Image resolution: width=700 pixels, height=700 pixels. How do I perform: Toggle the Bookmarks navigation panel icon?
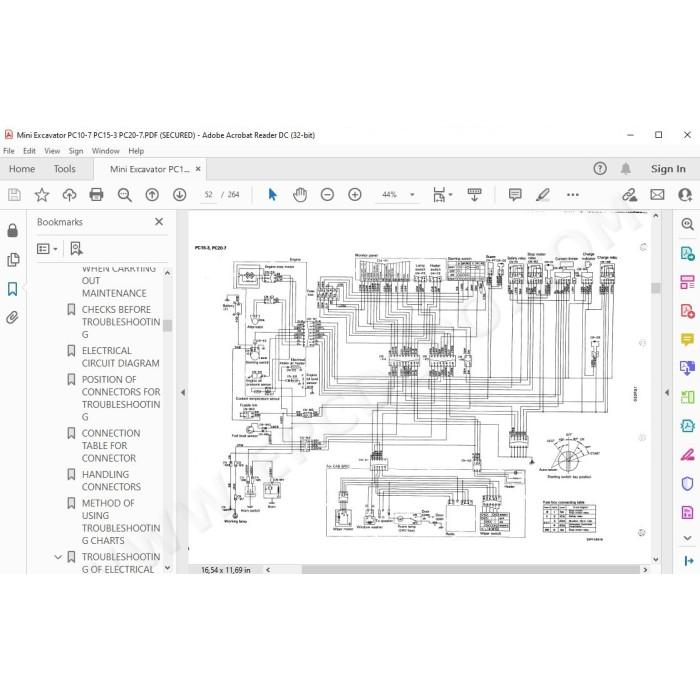[12, 289]
